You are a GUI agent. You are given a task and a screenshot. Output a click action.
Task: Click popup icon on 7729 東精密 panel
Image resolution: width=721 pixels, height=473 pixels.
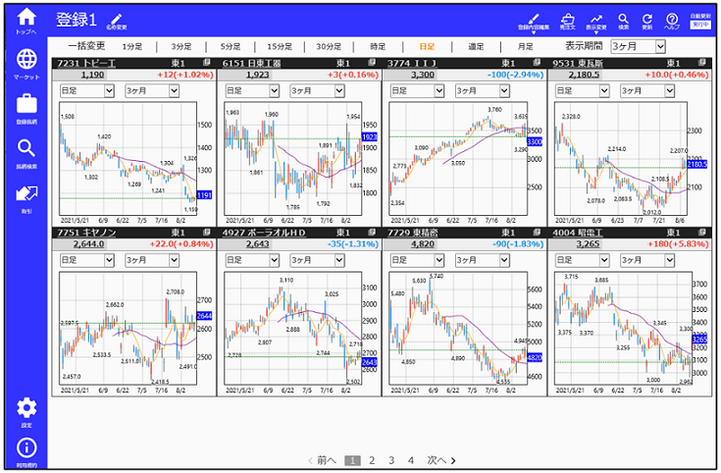click(x=537, y=232)
